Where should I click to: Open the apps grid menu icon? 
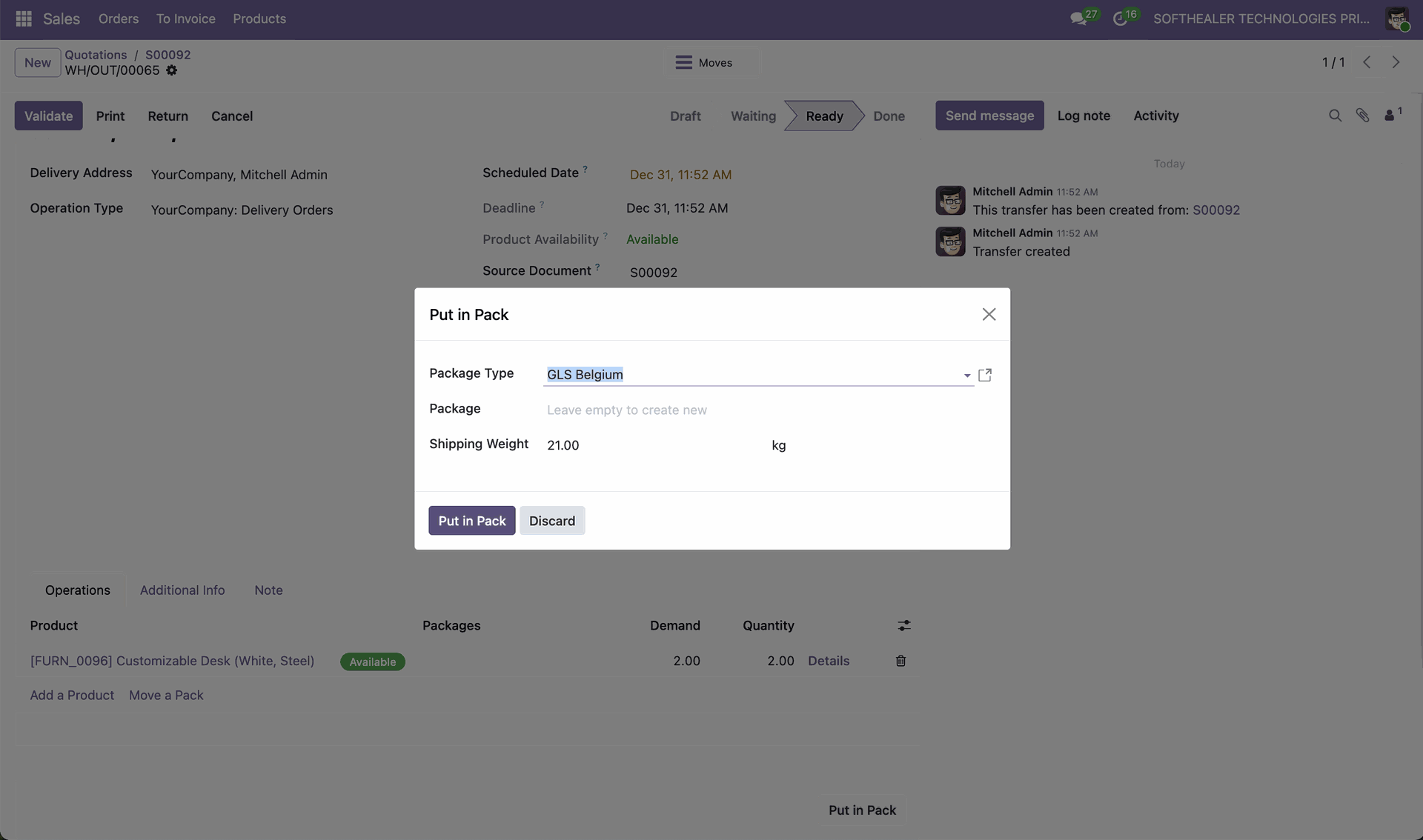point(23,19)
